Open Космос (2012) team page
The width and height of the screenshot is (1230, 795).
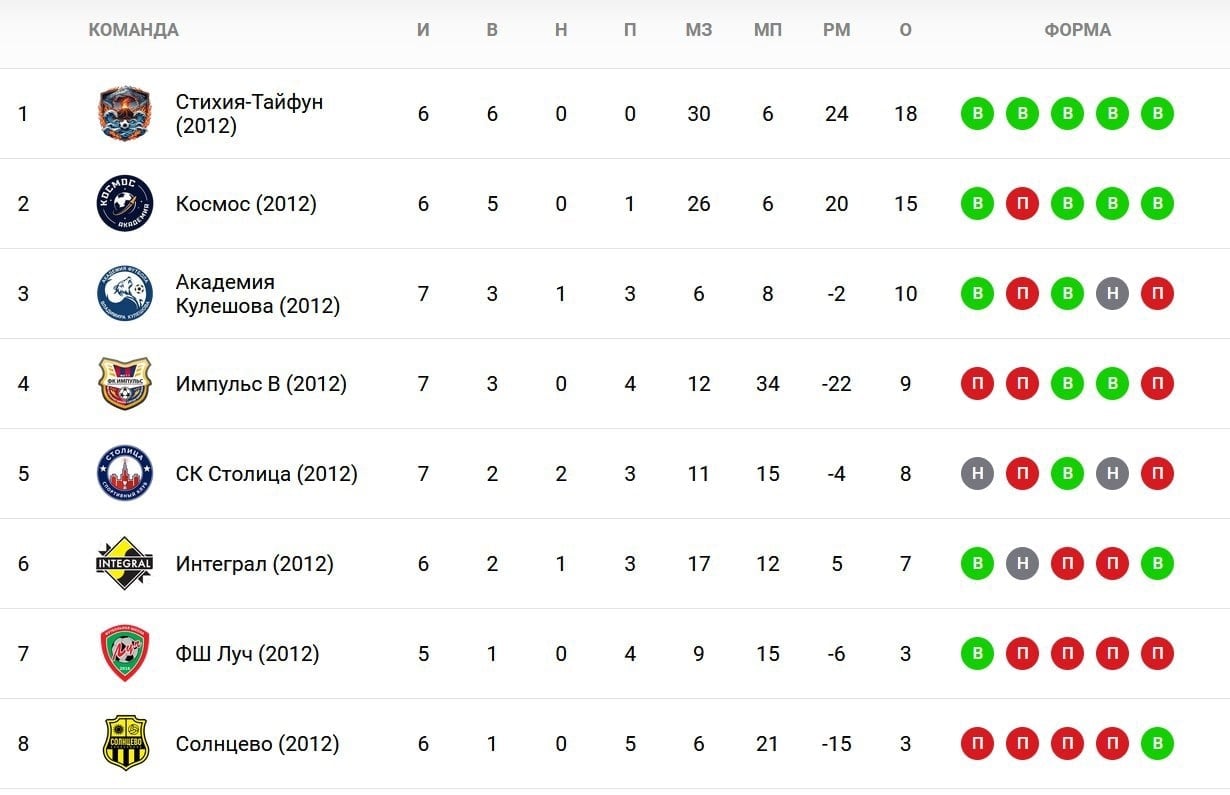246,204
